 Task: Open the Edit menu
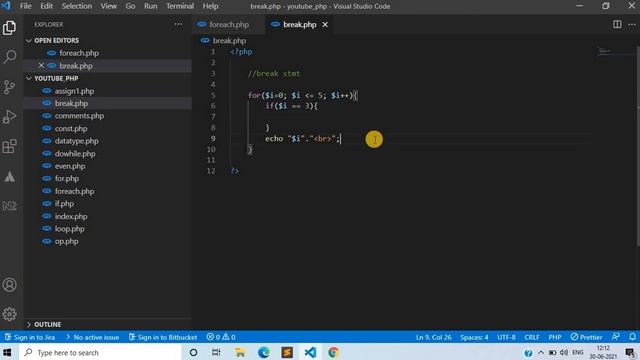pyautogui.click(x=47, y=6)
